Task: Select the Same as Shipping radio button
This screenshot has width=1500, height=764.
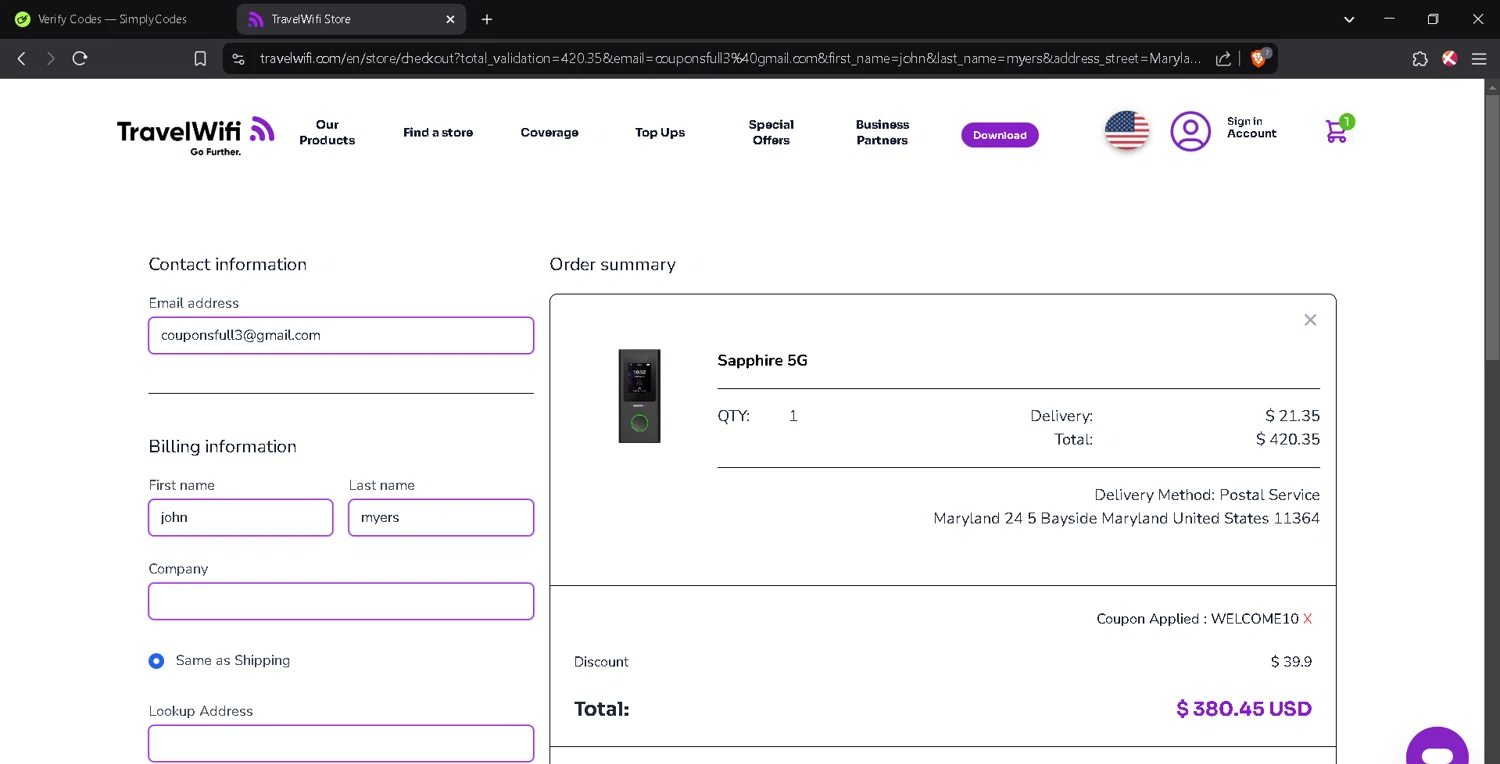Action: [x=156, y=661]
